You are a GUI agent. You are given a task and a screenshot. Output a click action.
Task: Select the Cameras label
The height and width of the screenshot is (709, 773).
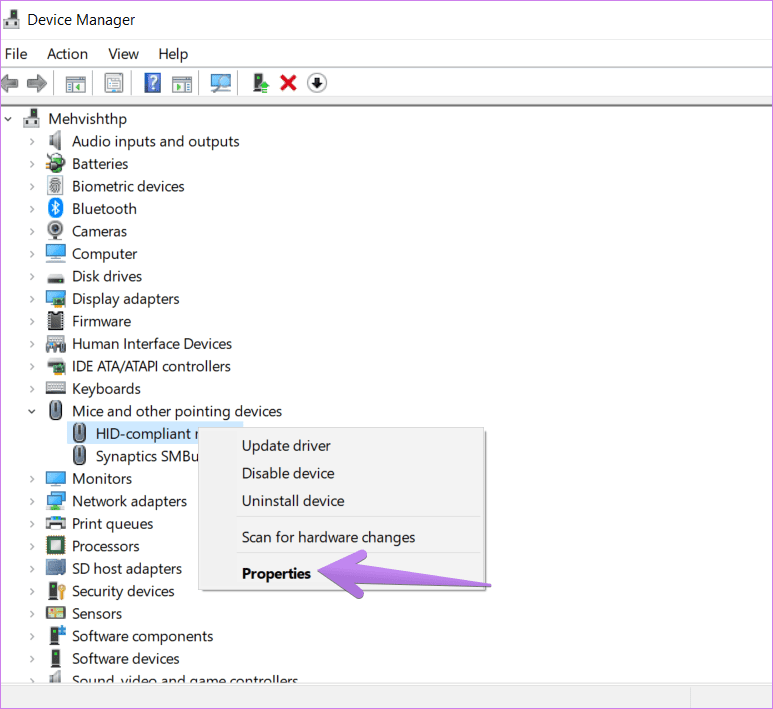[x=99, y=231]
